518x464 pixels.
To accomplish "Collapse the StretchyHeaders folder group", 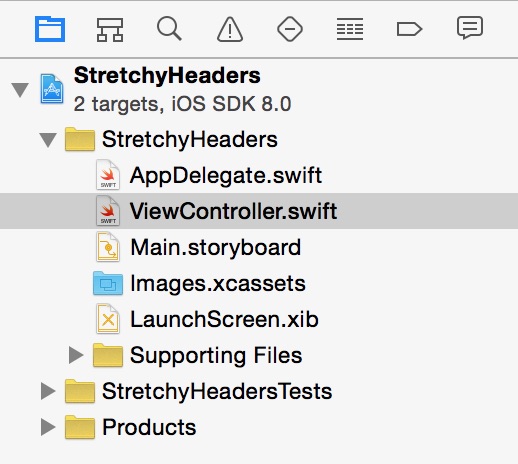I will [48, 140].
